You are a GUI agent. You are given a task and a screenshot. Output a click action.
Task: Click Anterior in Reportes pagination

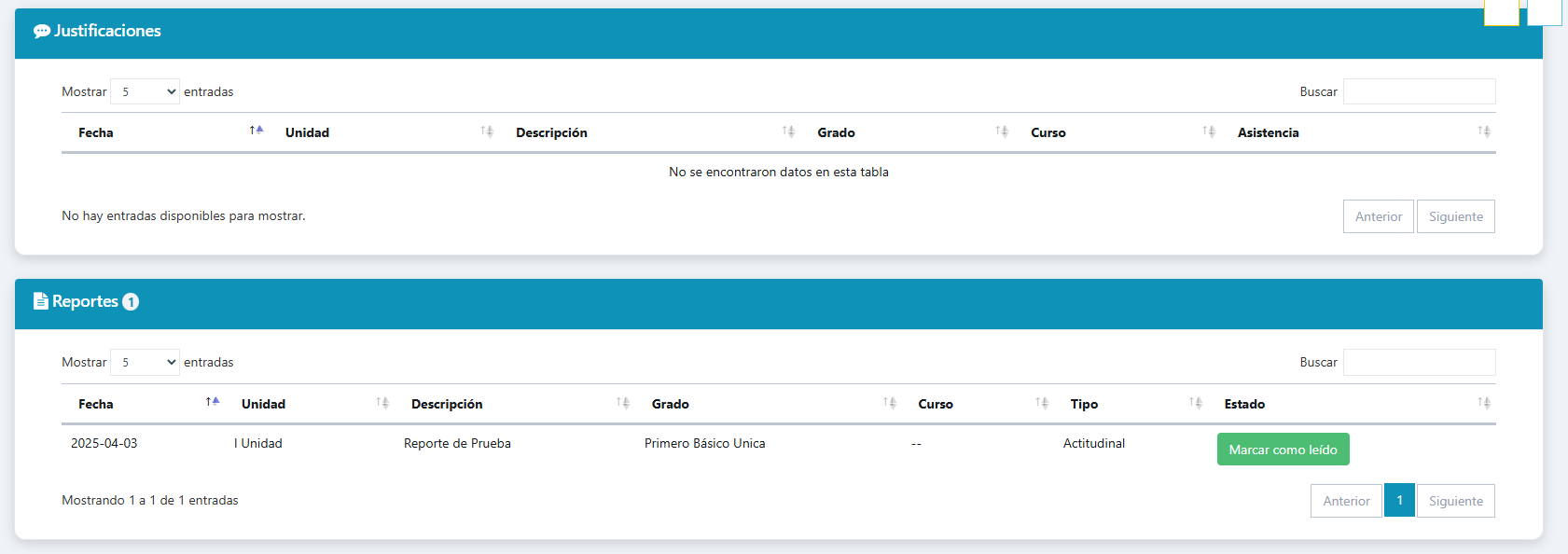tap(1346, 501)
